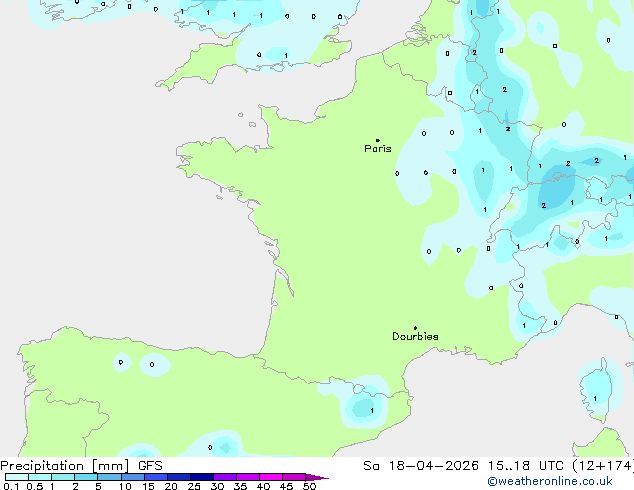This screenshot has width=634, height=490.
Task: Click the black dot marking Paris
Action: [378, 140]
